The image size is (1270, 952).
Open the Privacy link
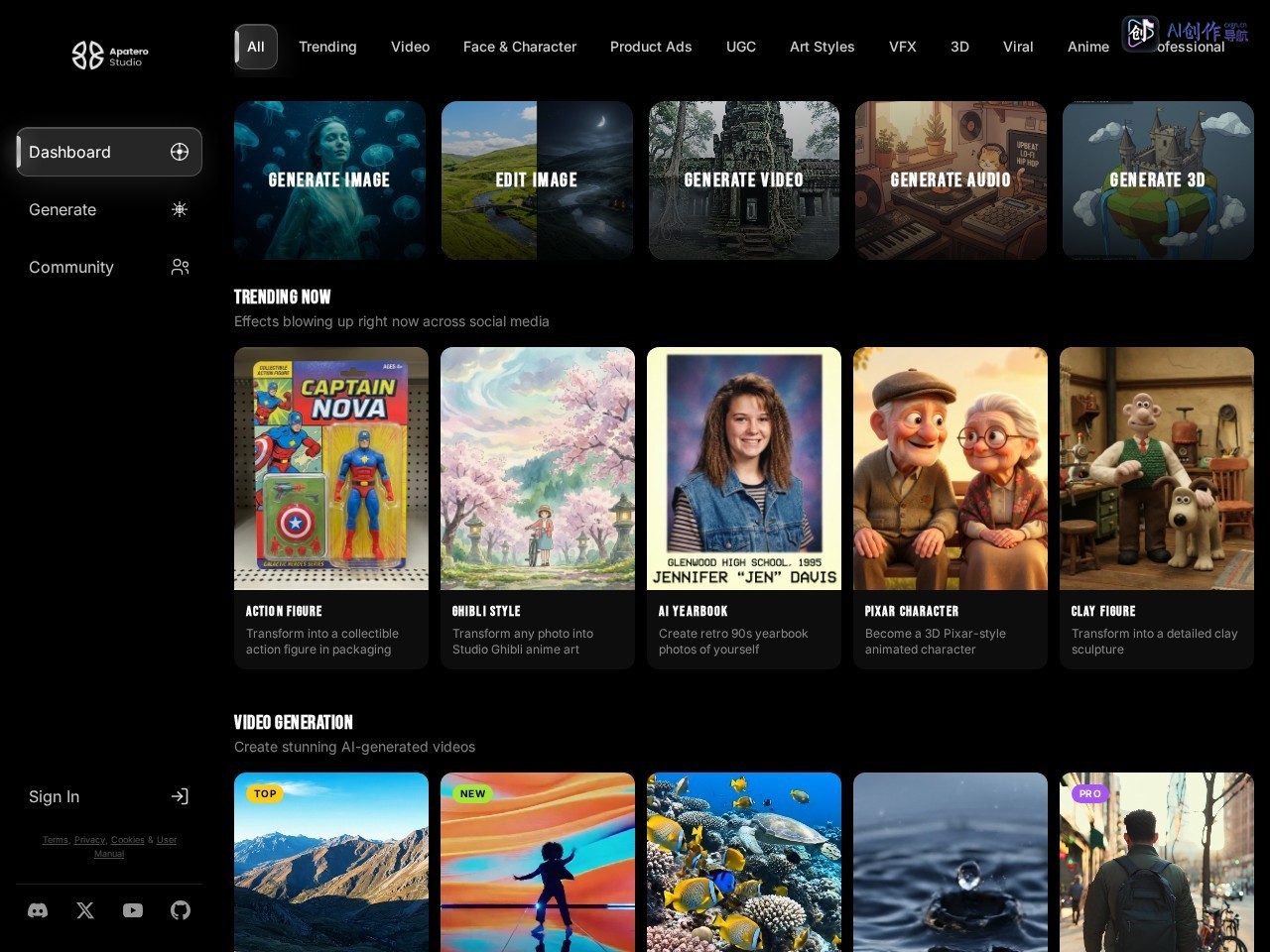coord(89,840)
